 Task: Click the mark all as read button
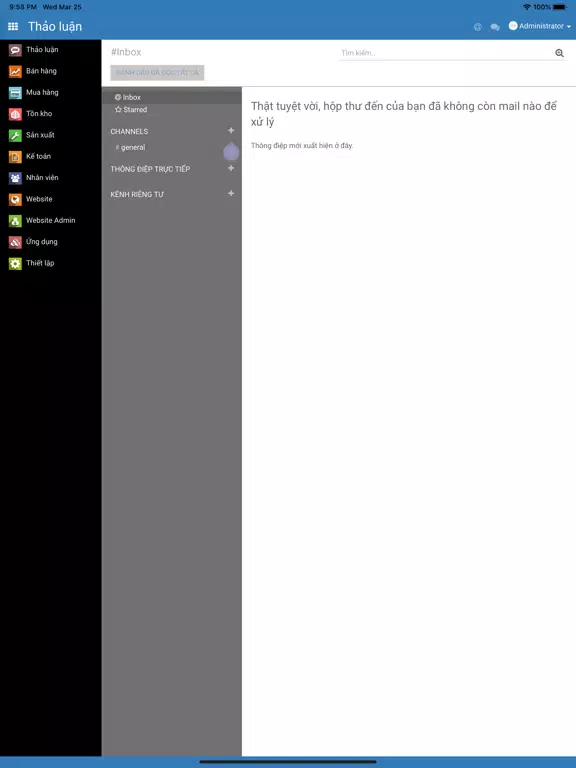(x=157, y=72)
